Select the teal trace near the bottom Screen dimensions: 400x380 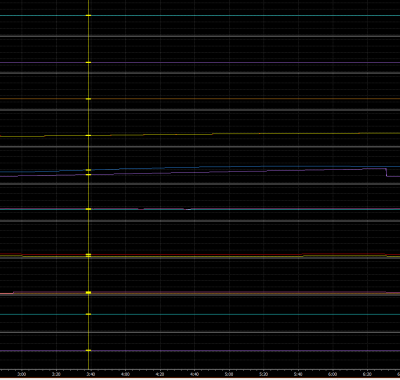click(x=200, y=314)
